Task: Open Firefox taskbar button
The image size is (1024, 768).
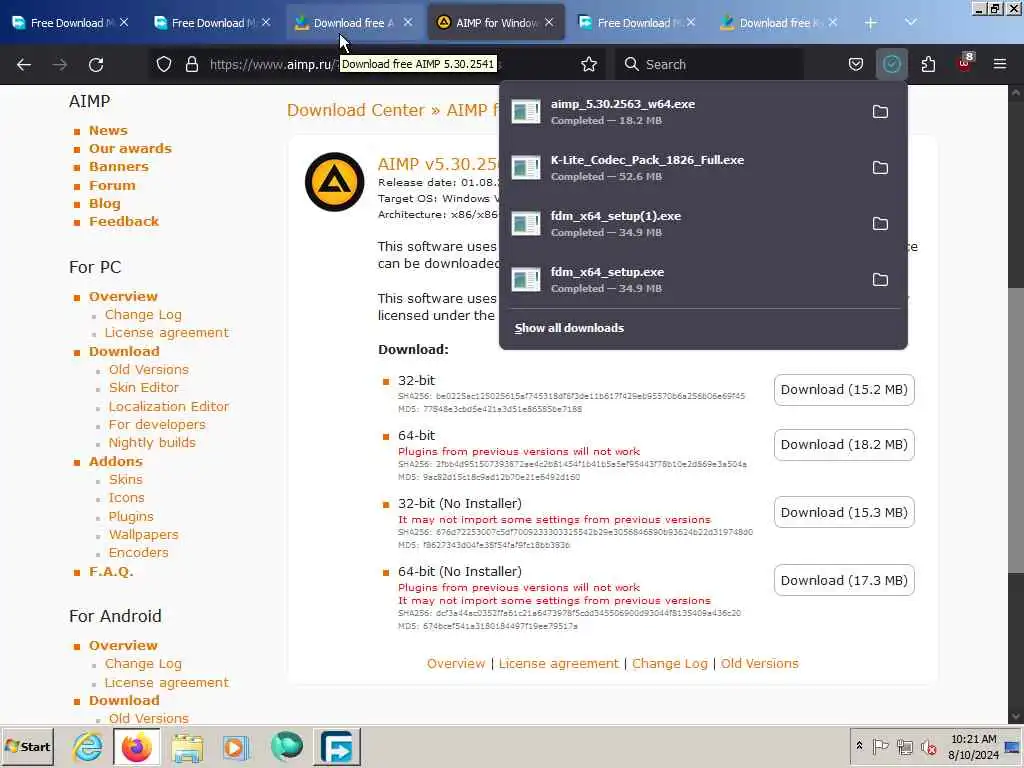Action: click(x=136, y=746)
